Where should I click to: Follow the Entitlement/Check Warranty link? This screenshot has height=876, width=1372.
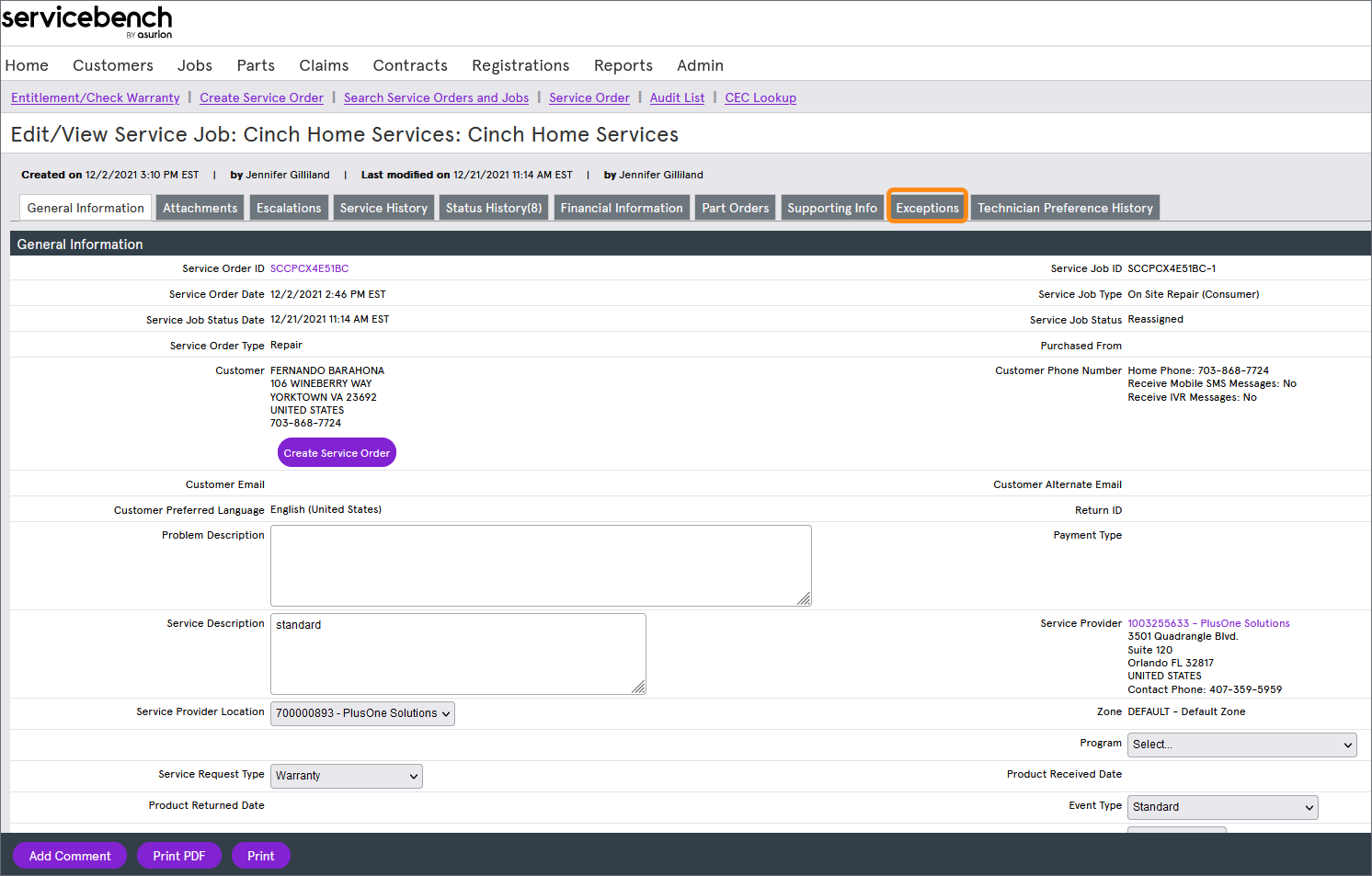[x=96, y=97]
